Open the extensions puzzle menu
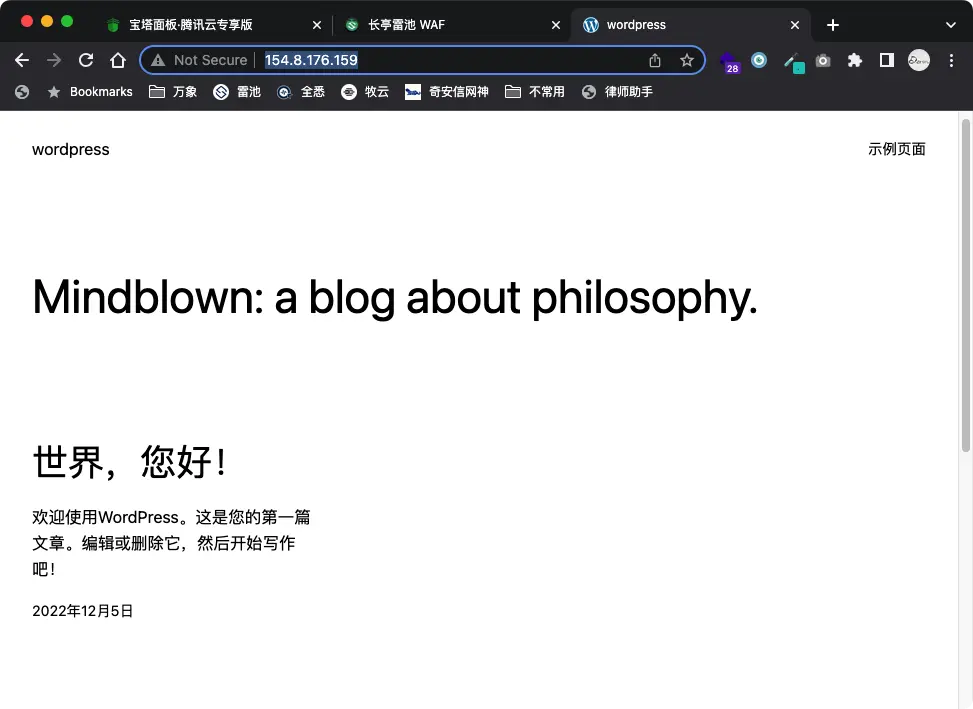The image size is (973, 709). tap(854, 60)
